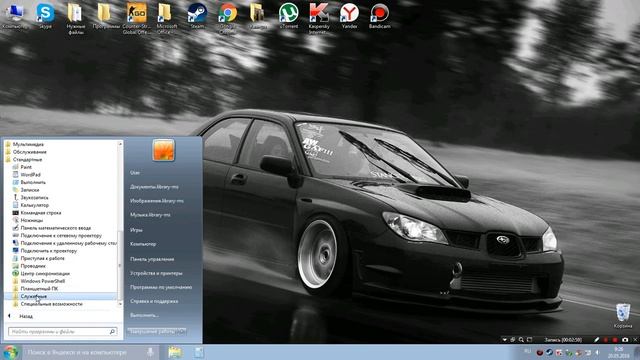Open Подключить к проектору entry

[49, 251]
